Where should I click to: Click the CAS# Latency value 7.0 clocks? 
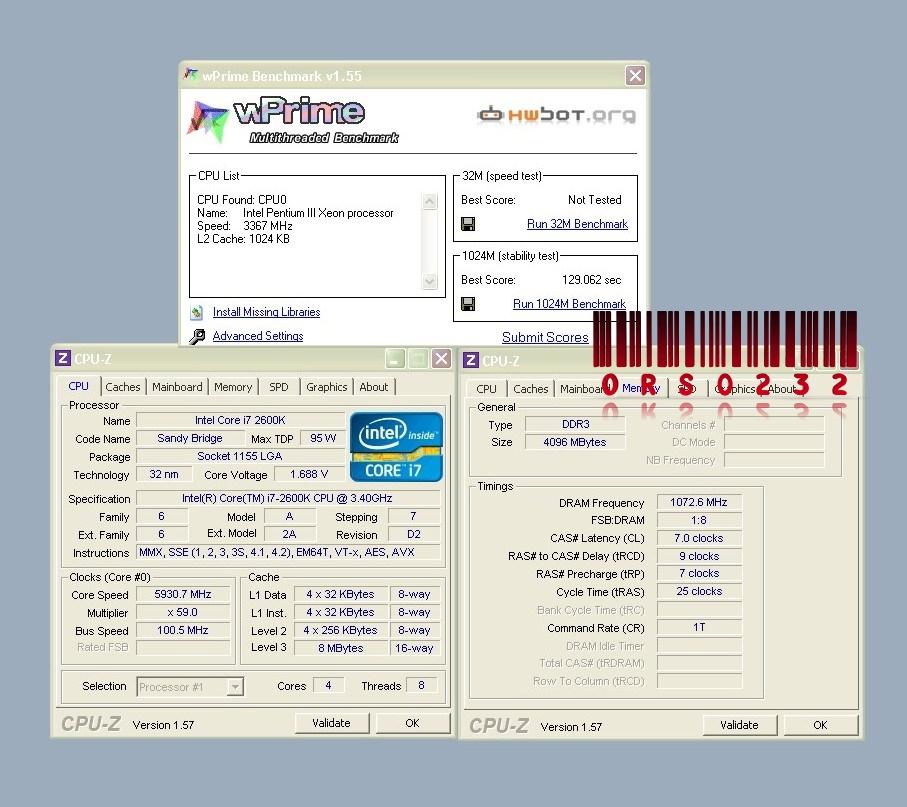point(699,538)
